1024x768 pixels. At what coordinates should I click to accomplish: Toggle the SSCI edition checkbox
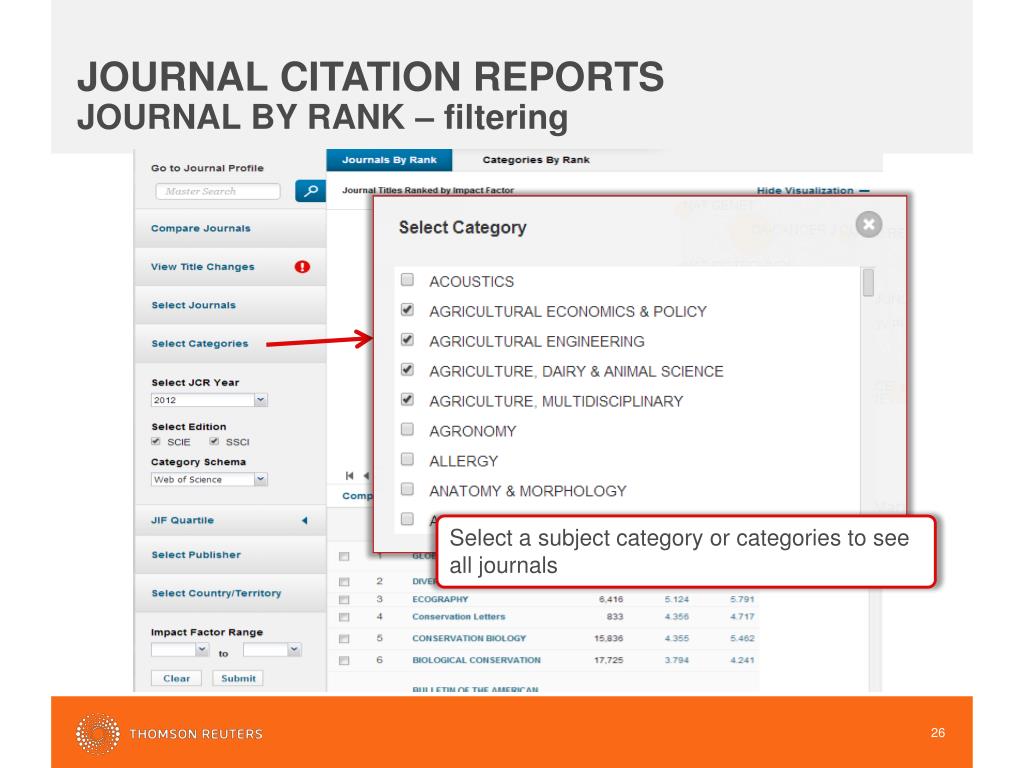point(214,441)
